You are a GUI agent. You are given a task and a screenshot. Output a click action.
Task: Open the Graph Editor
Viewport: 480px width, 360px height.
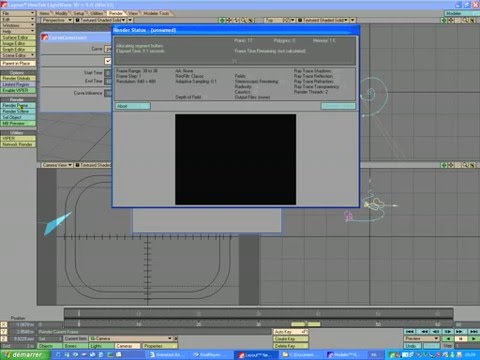[x=18, y=49]
